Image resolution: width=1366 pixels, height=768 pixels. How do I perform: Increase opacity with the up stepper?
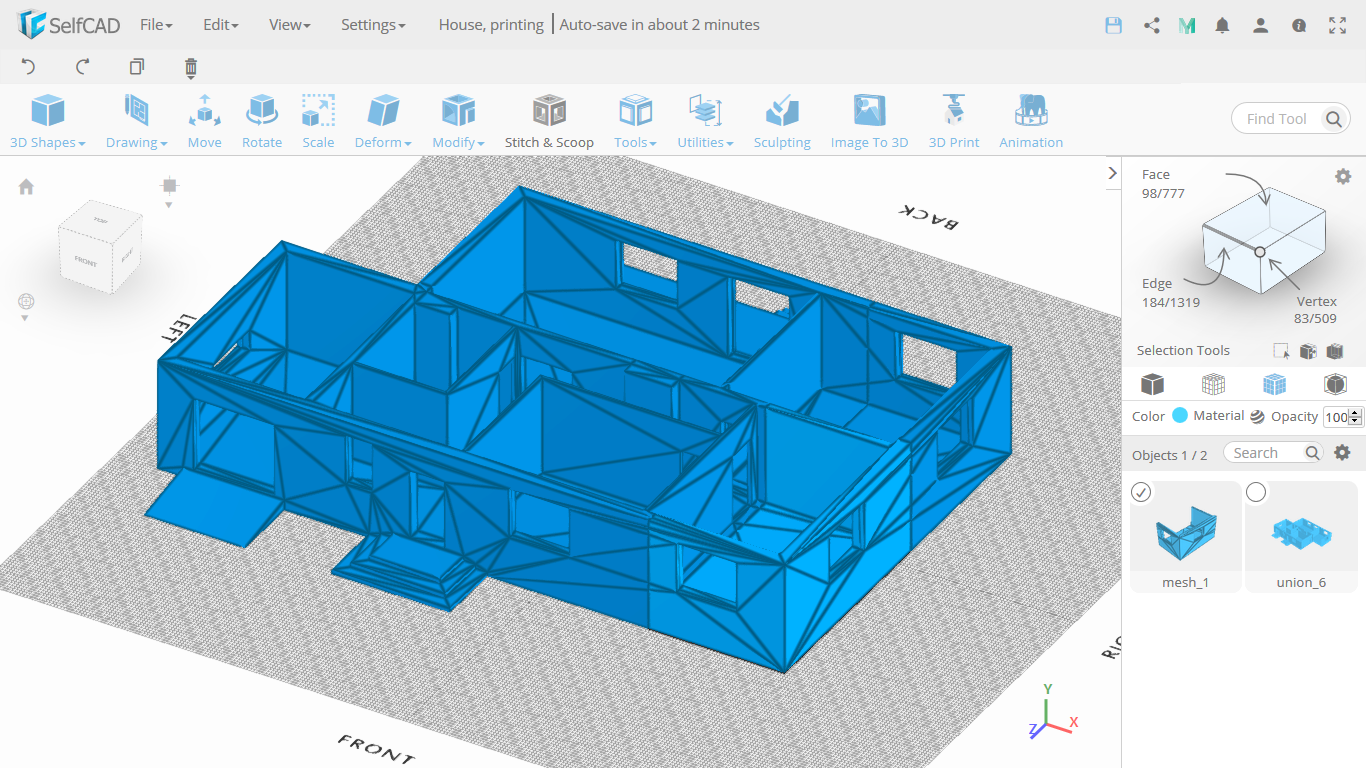1356,413
